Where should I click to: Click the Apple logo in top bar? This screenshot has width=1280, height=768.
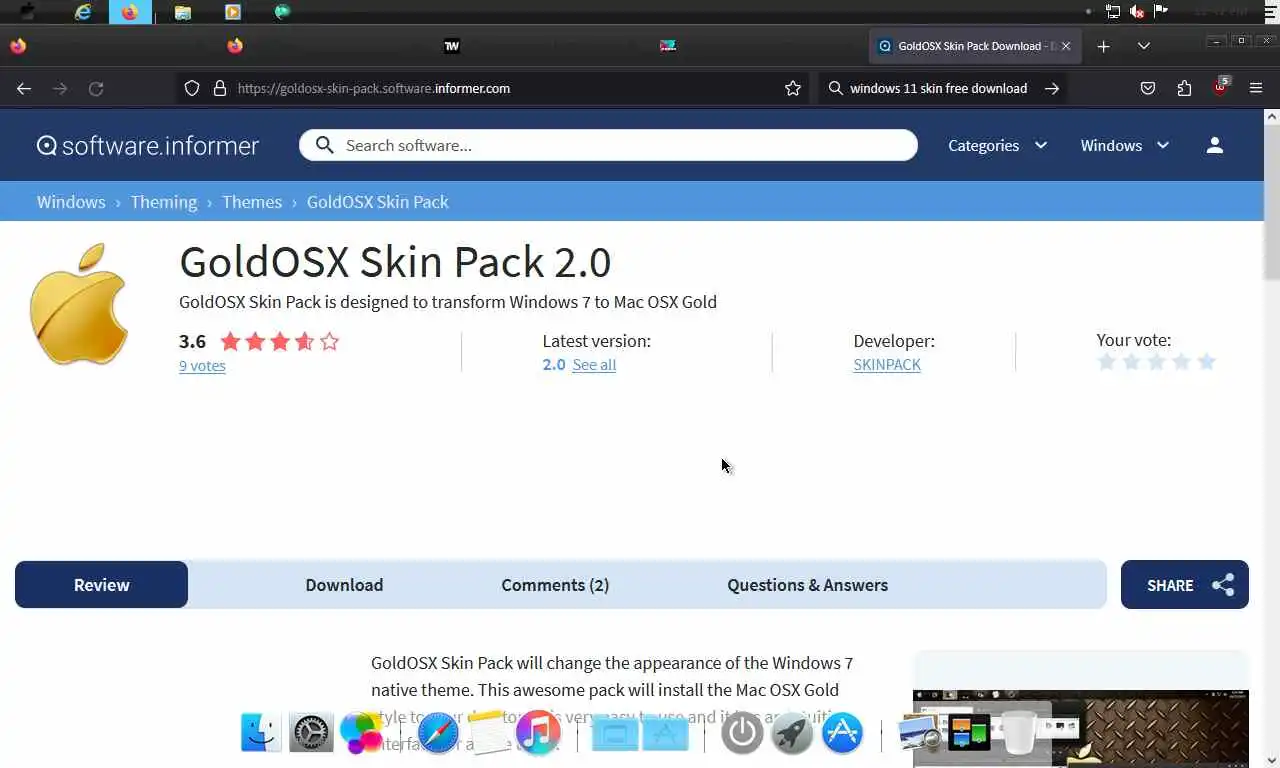click(27, 12)
